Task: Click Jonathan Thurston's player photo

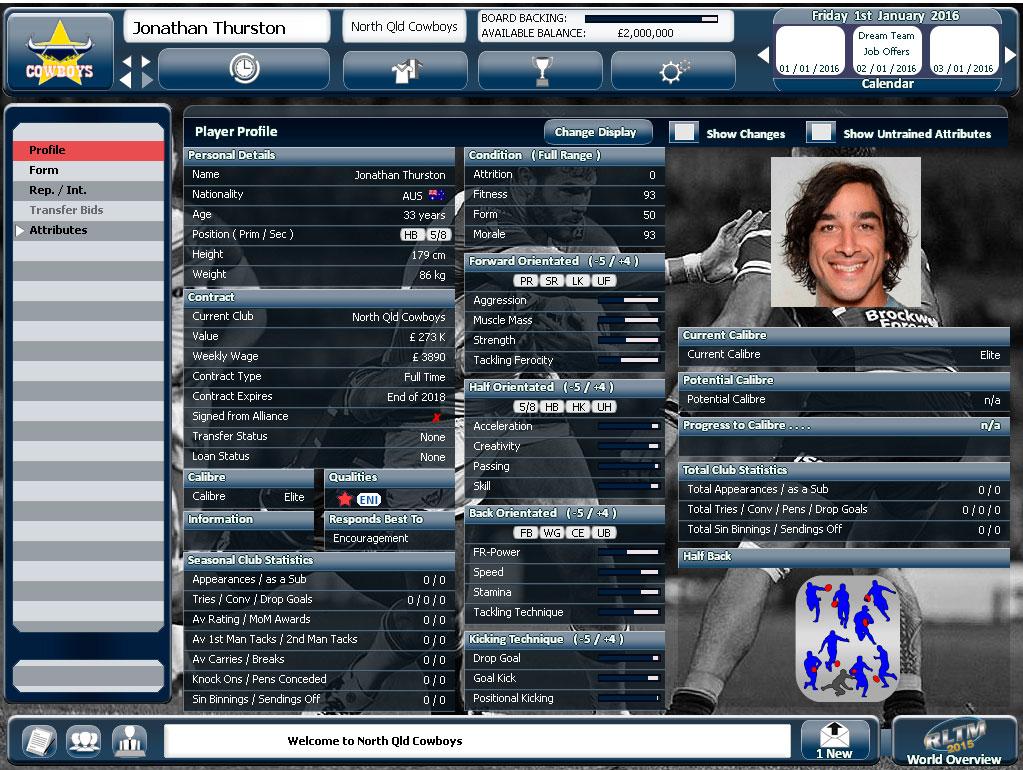Action: [x=845, y=231]
